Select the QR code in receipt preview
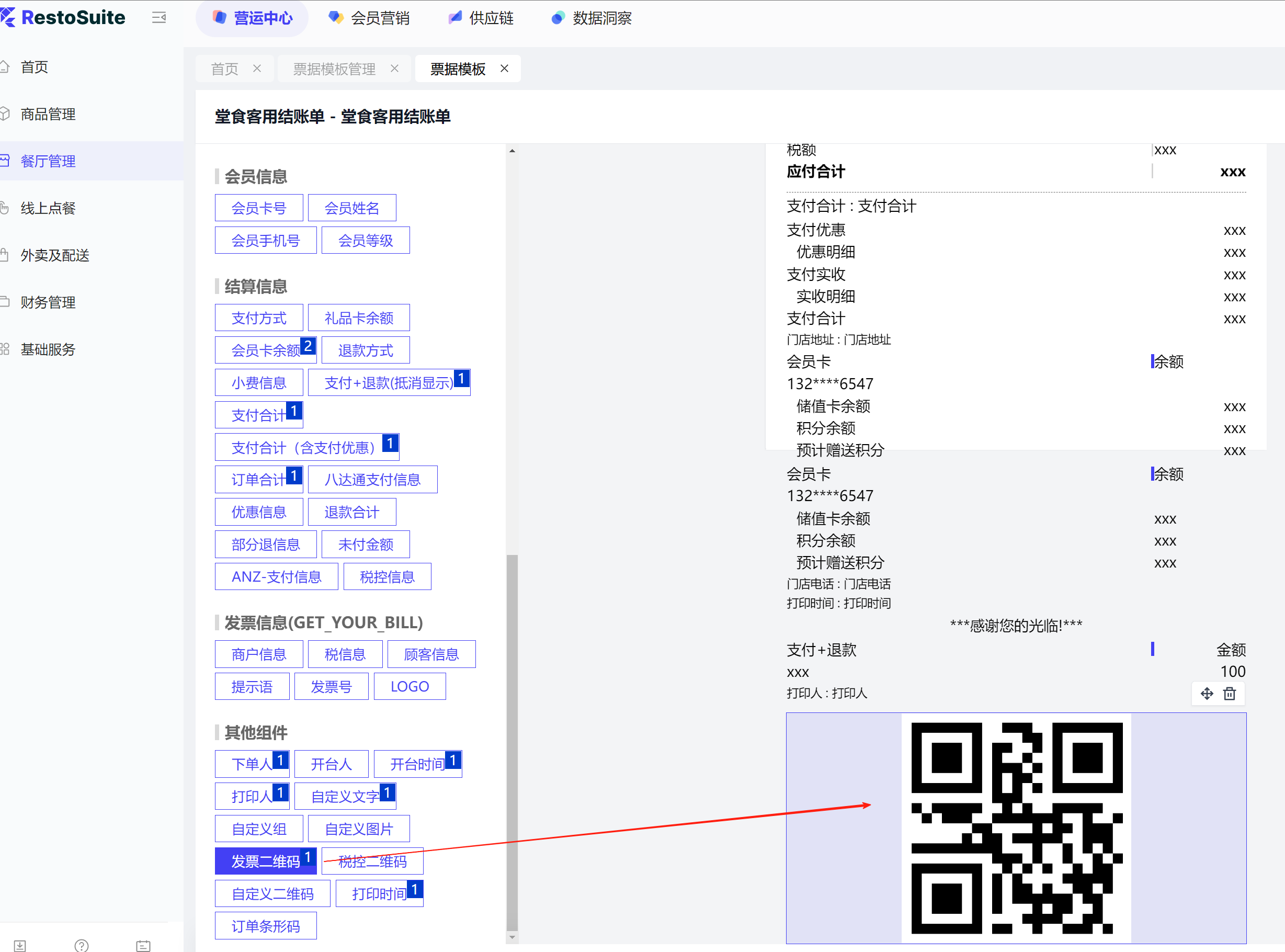 pos(1016,828)
